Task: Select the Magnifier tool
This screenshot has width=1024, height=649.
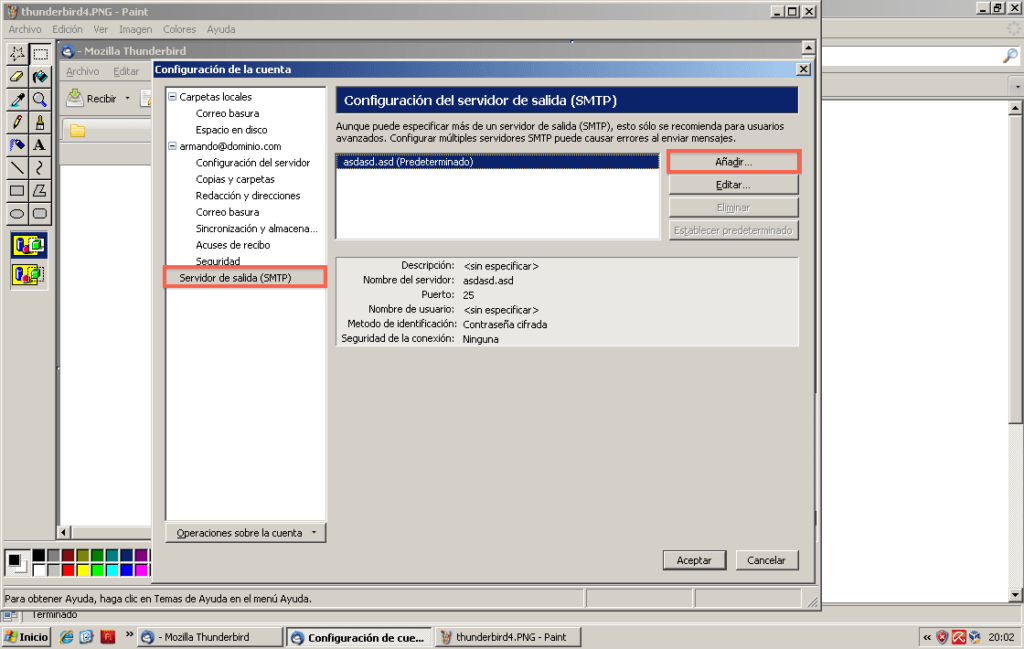Action: click(x=40, y=99)
